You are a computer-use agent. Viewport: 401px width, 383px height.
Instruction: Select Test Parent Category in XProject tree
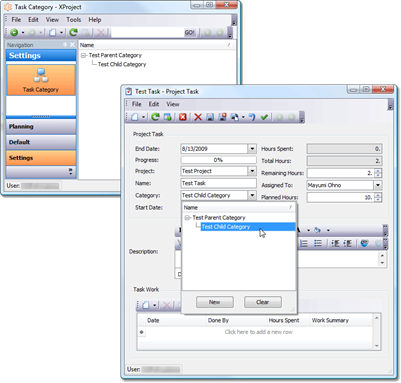point(115,55)
